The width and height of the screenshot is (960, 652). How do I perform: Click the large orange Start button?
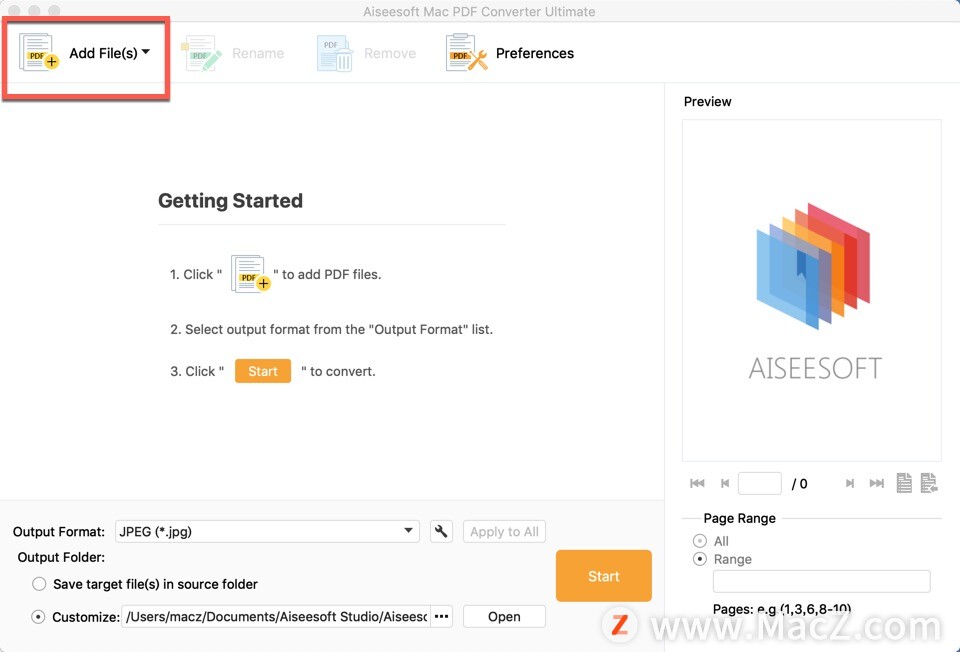(x=604, y=575)
